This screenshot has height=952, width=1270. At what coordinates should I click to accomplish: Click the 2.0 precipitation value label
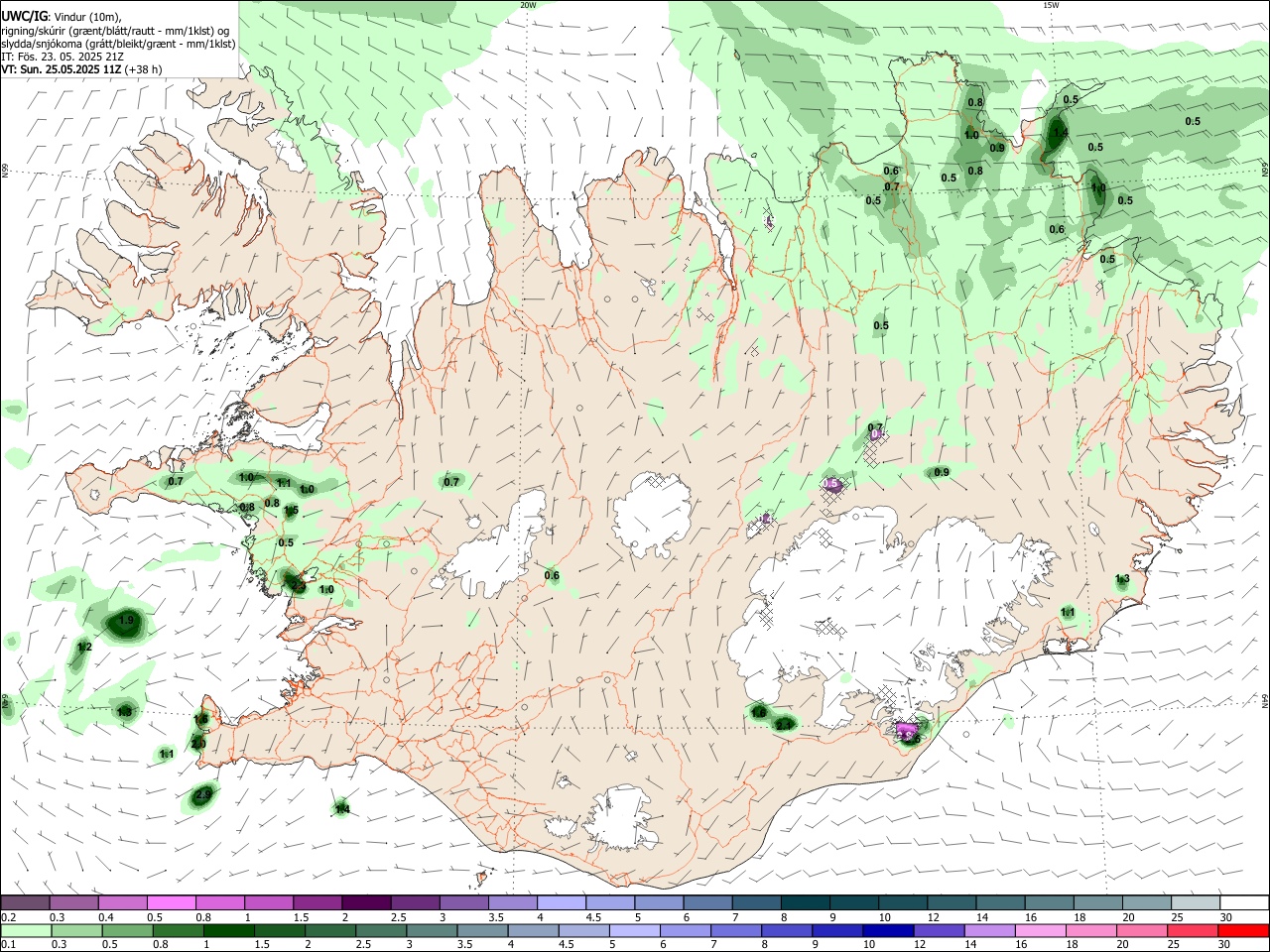pos(198,744)
